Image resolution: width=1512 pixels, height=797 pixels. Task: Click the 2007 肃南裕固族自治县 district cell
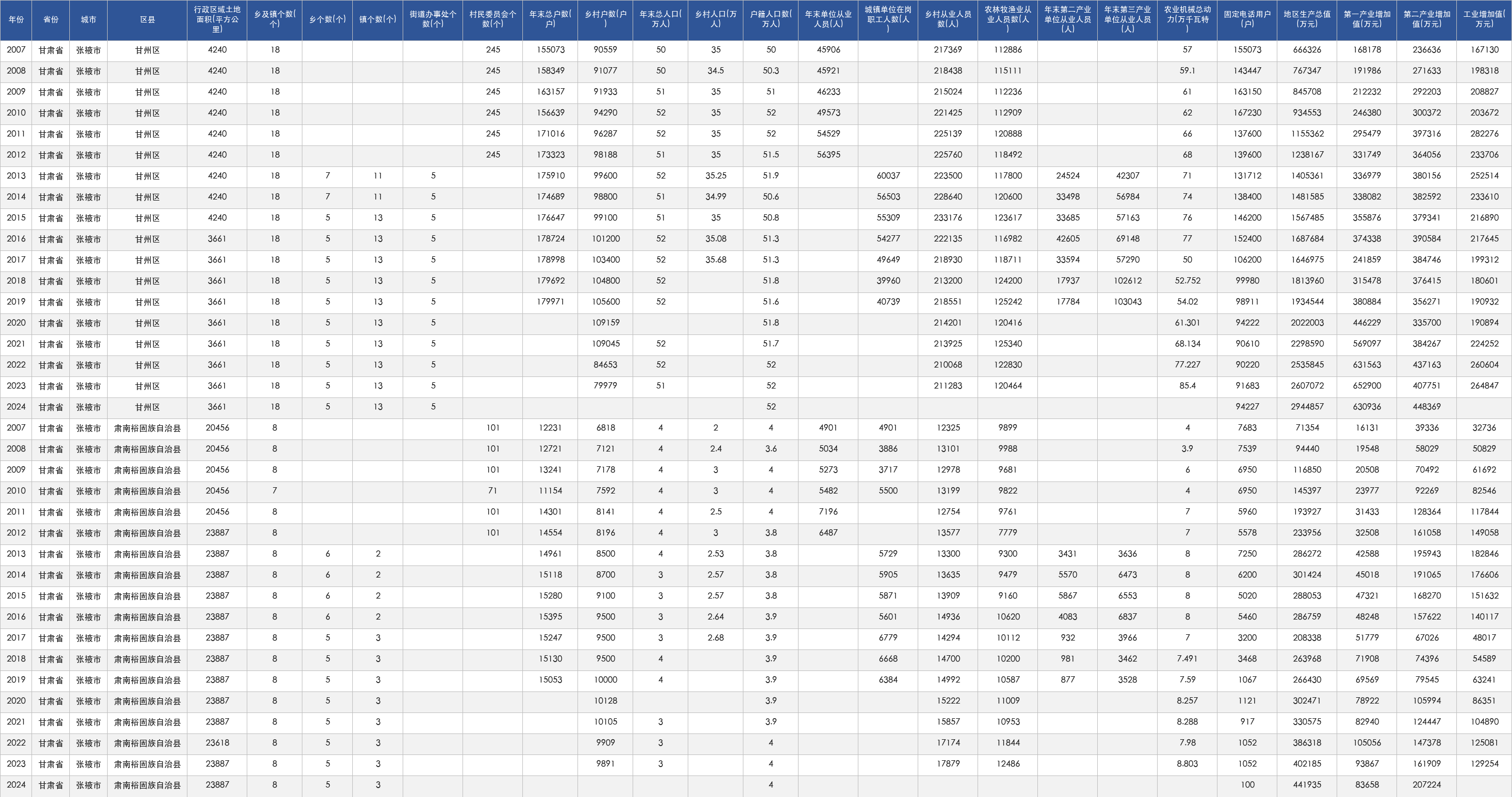coord(148,428)
